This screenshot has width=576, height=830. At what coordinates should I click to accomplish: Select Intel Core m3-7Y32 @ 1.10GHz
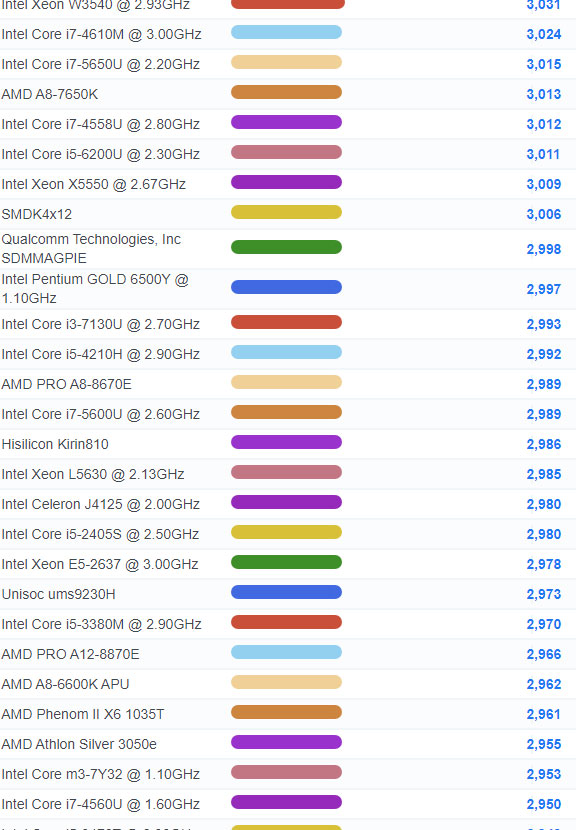(101, 774)
